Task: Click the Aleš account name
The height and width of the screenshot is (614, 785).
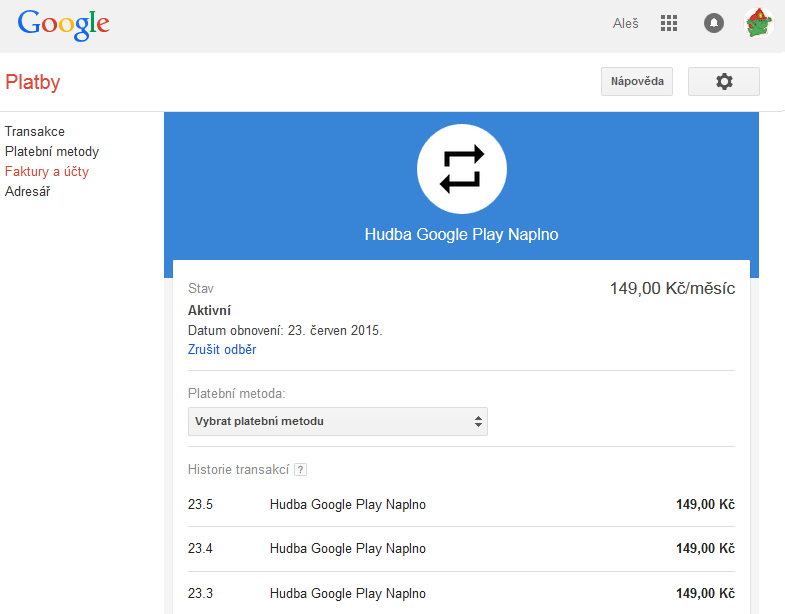Action: click(x=626, y=24)
